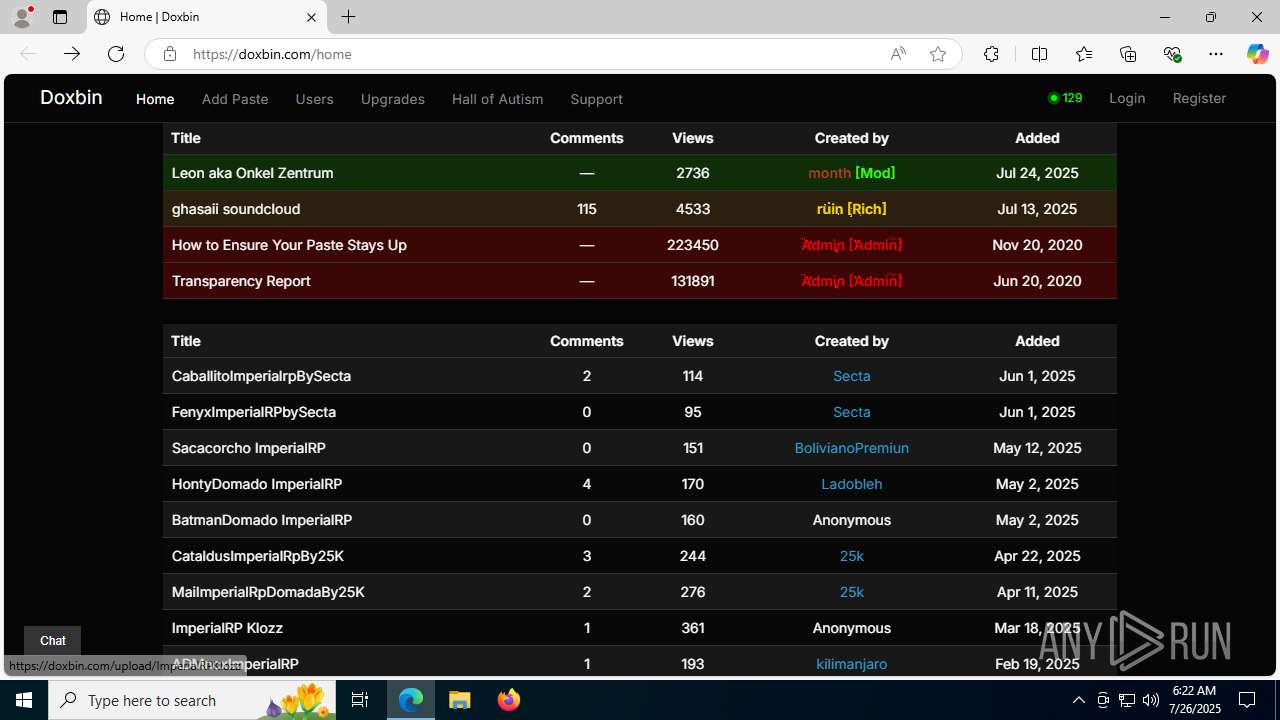Click 25k in the MailImperialRpDomadaBy25K row
1280x720 pixels.
coord(852,592)
